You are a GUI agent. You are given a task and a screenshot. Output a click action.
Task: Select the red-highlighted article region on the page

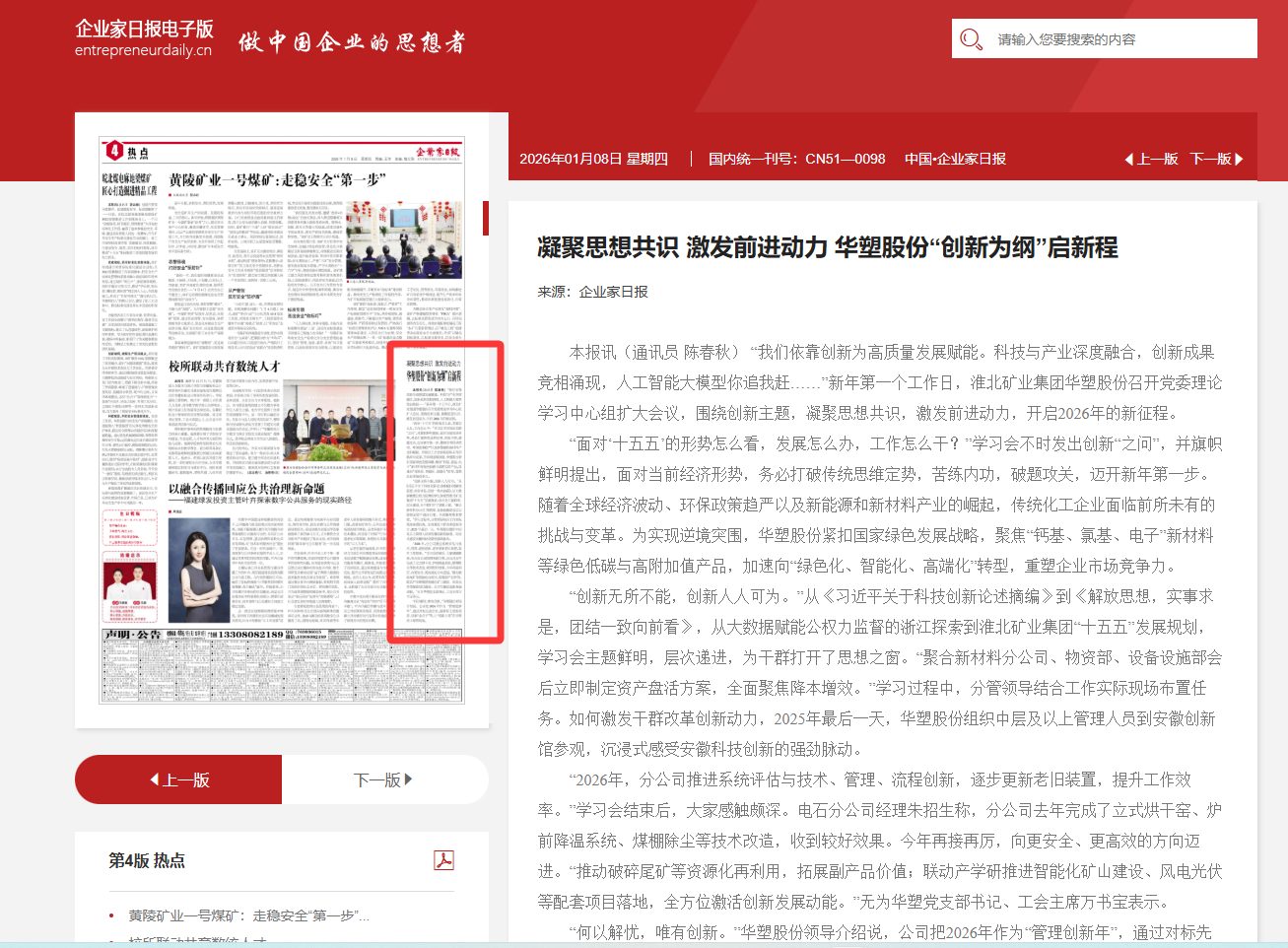tap(445, 493)
